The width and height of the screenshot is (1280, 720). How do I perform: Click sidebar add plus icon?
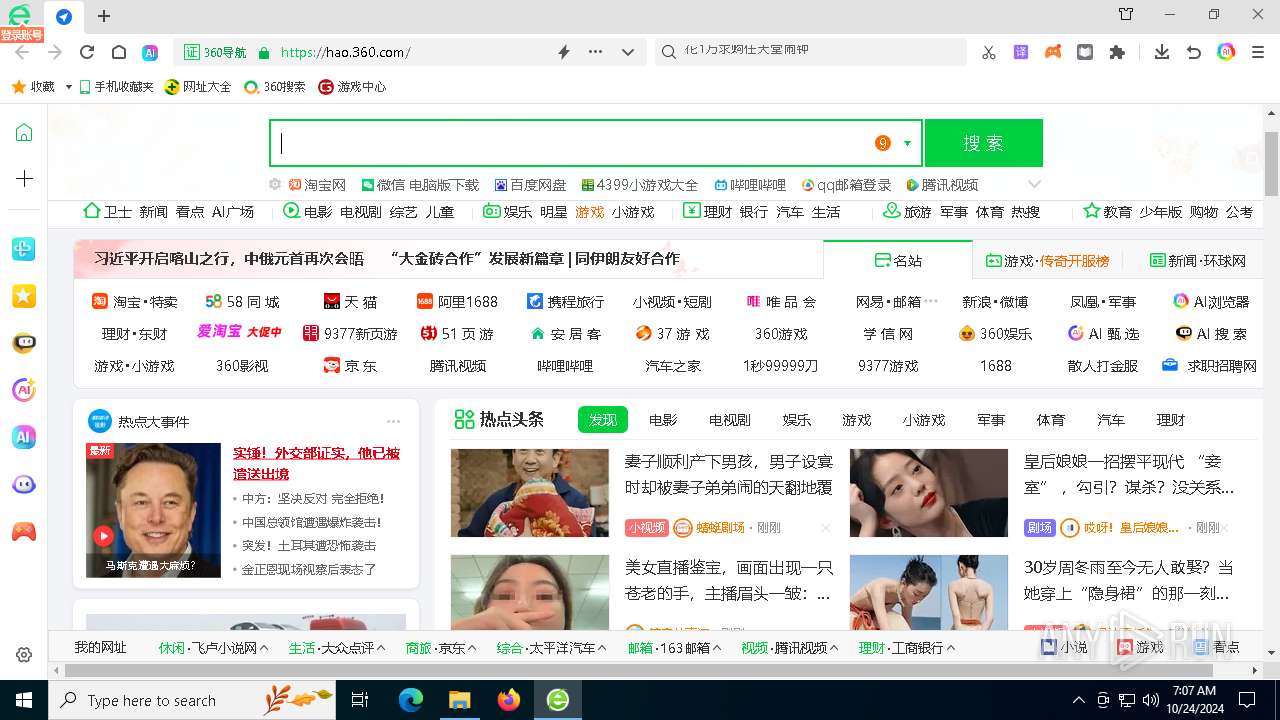click(24, 179)
